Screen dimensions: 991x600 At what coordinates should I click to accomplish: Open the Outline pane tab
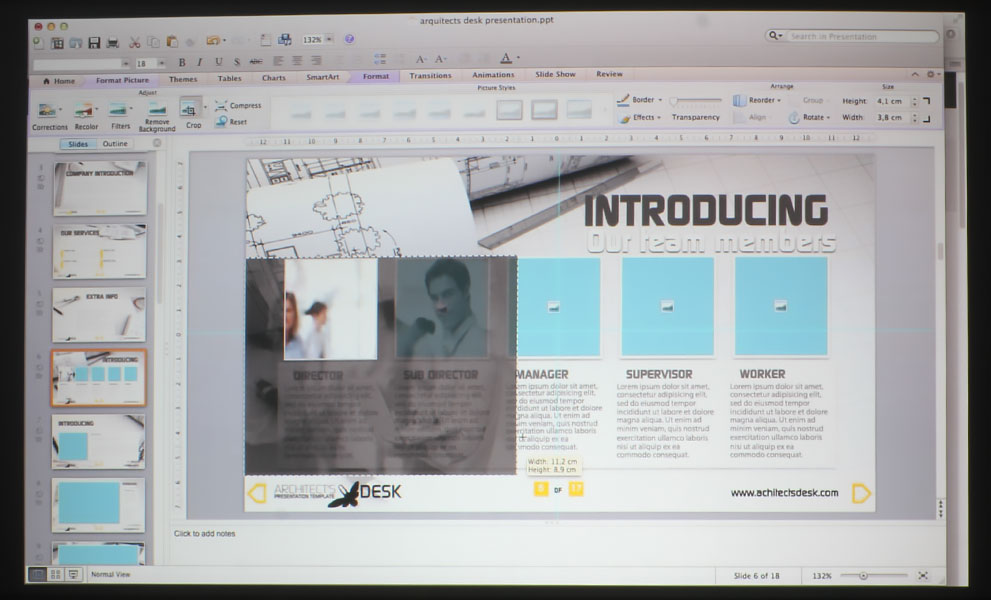[115, 144]
